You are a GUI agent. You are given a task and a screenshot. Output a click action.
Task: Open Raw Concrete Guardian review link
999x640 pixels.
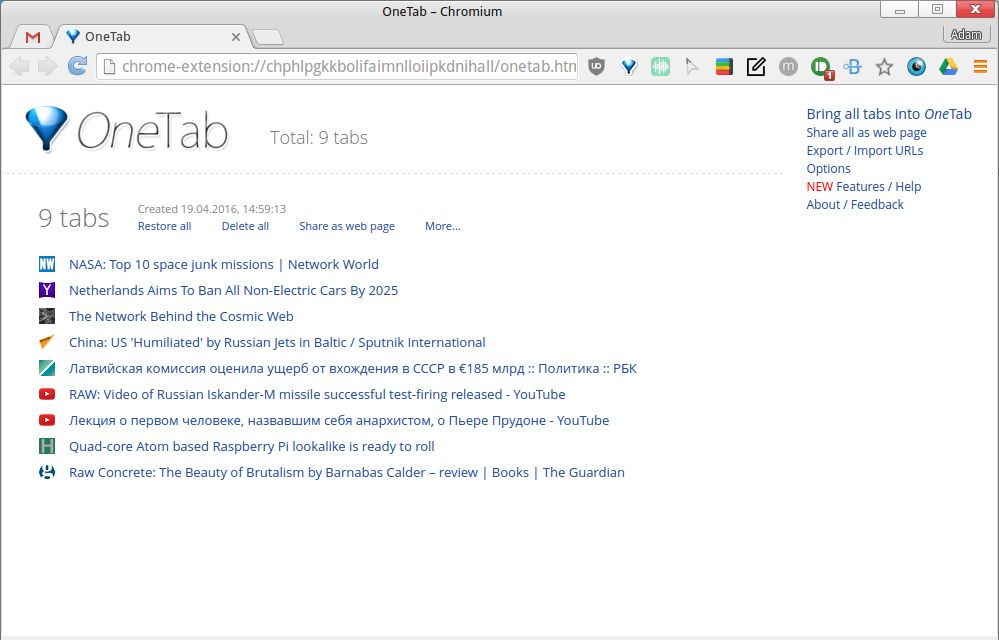point(347,473)
